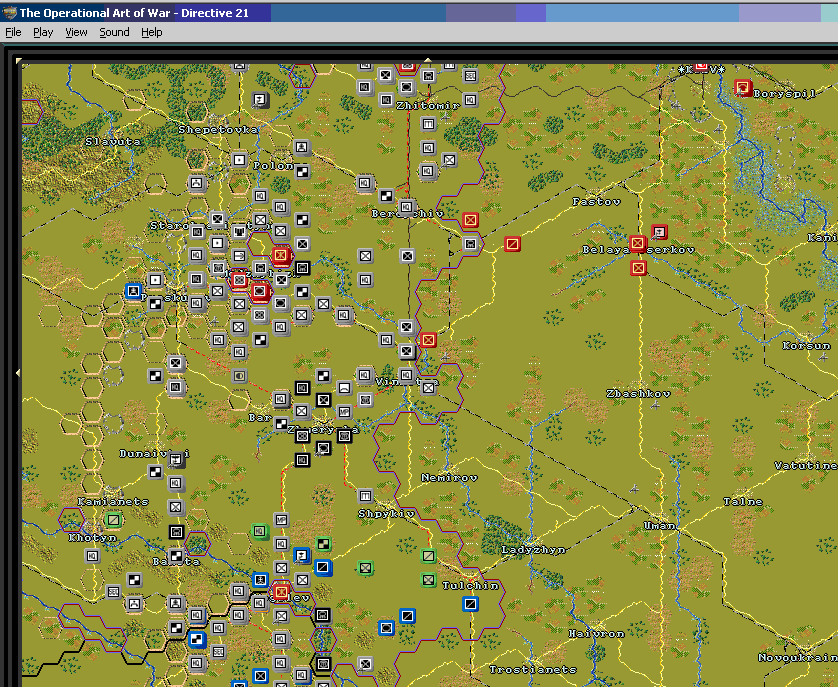Select the red slash-symbol unit southwest of Fastov
838x687 pixels.
pos(512,244)
